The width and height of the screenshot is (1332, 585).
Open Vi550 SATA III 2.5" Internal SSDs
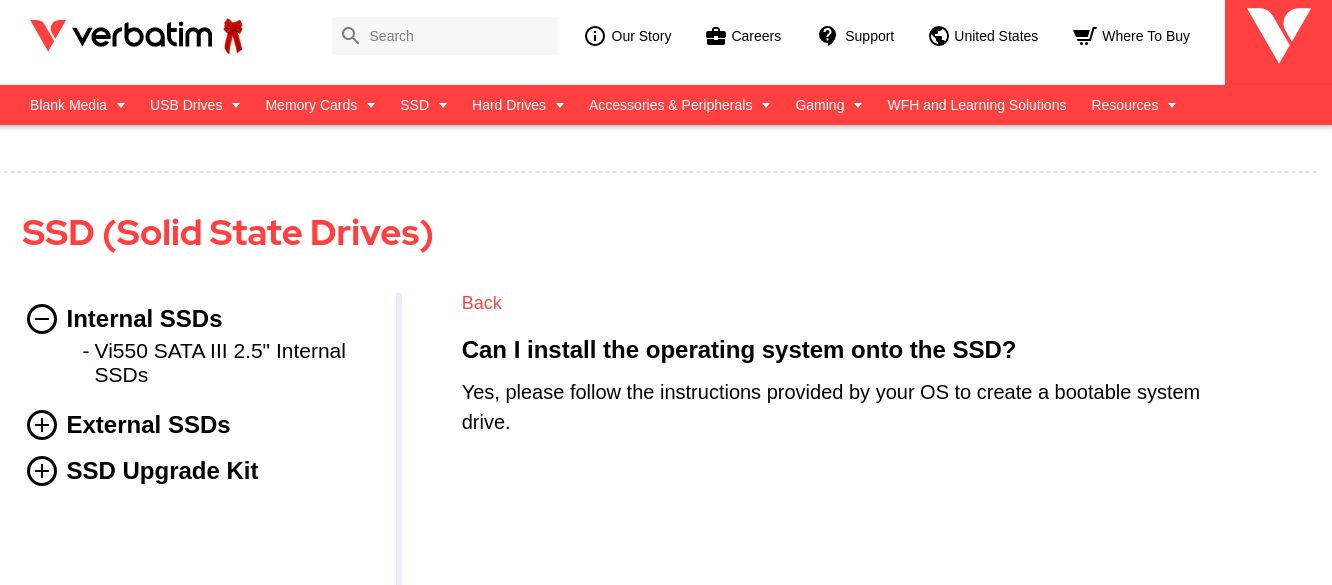[220, 363]
